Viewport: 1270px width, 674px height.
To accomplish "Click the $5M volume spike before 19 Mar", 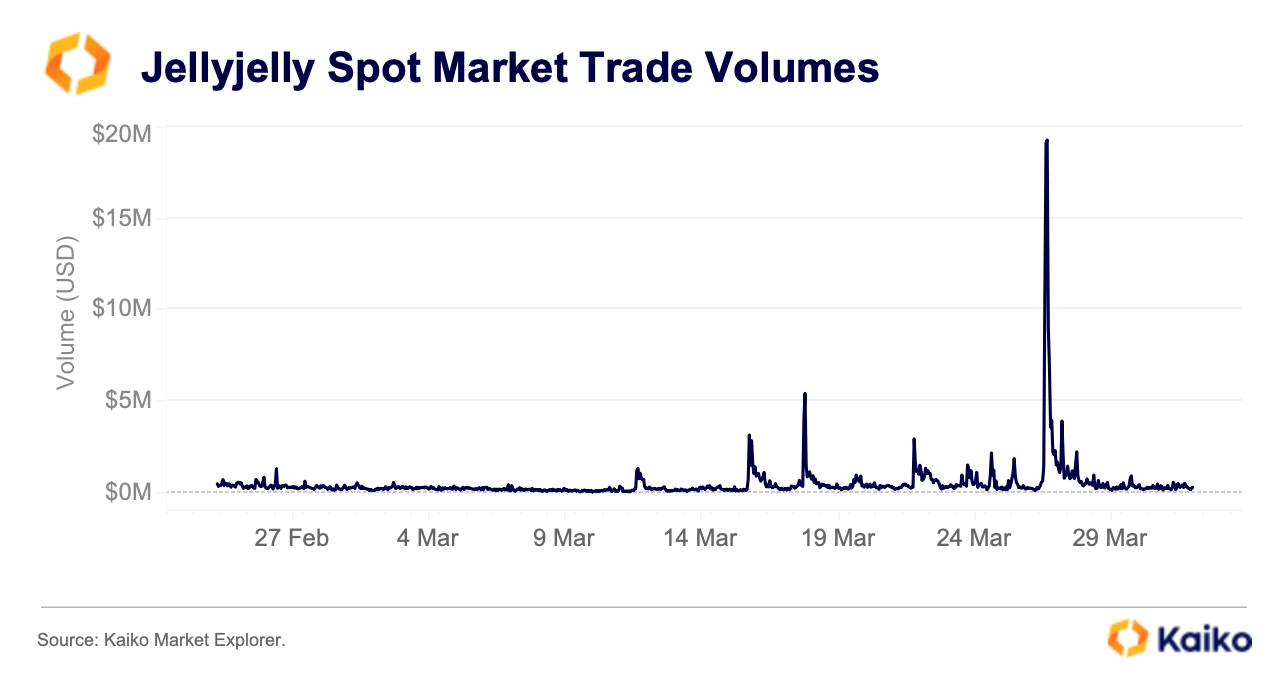I will pyautogui.click(x=804, y=395).
